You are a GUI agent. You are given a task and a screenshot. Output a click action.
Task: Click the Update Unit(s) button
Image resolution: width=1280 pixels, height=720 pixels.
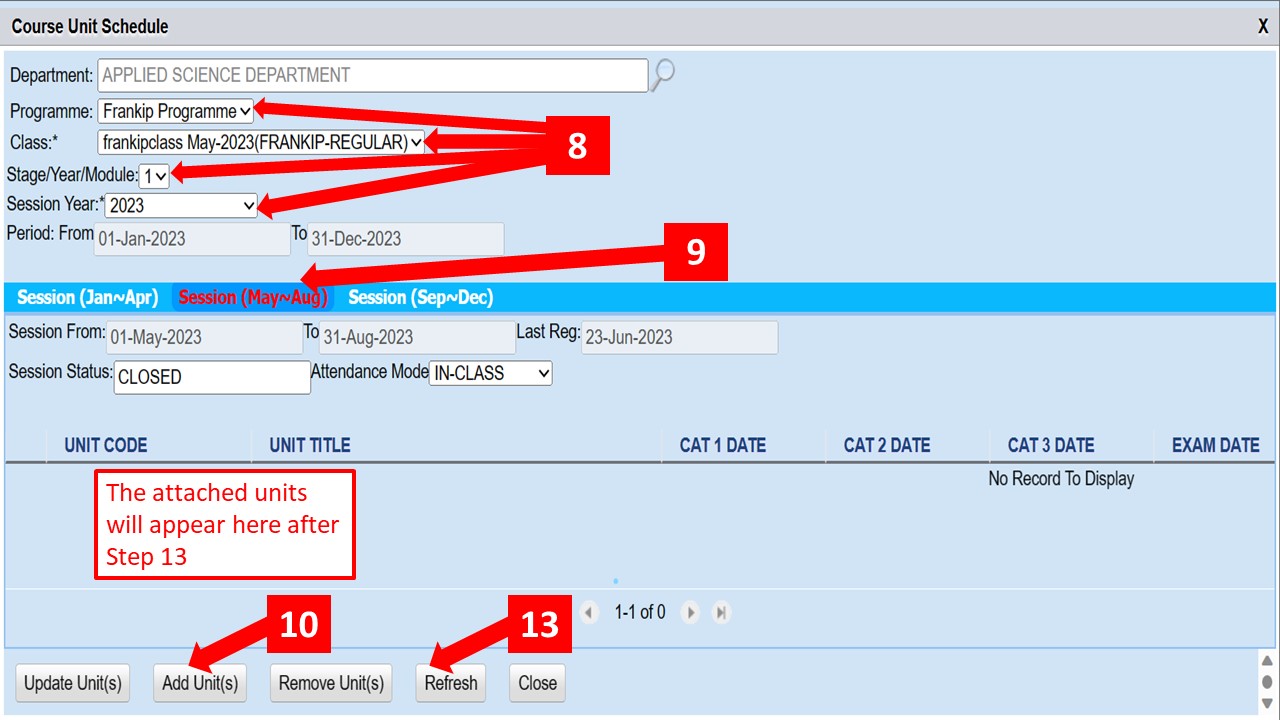pos(73,683)
